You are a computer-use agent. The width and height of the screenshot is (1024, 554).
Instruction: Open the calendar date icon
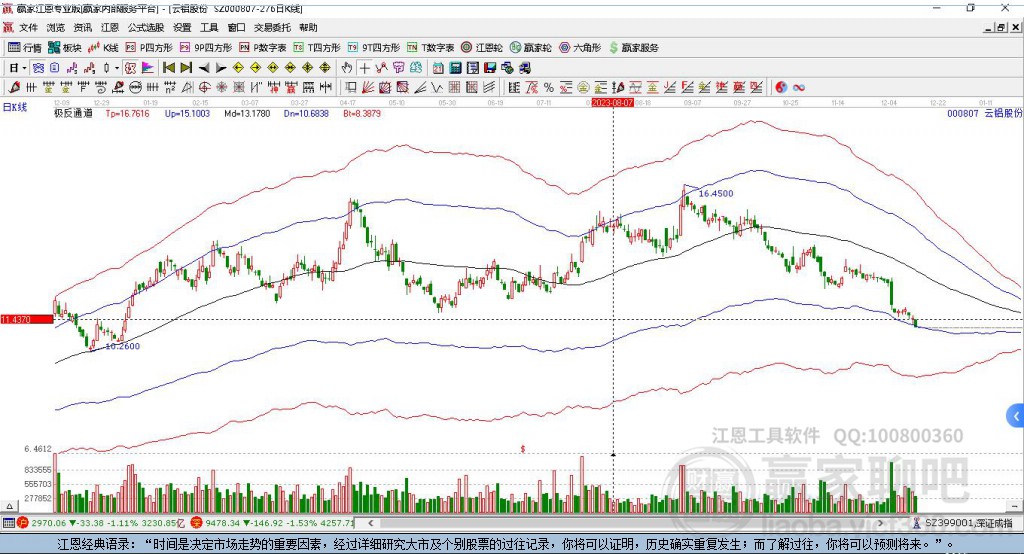click(438, 68)
